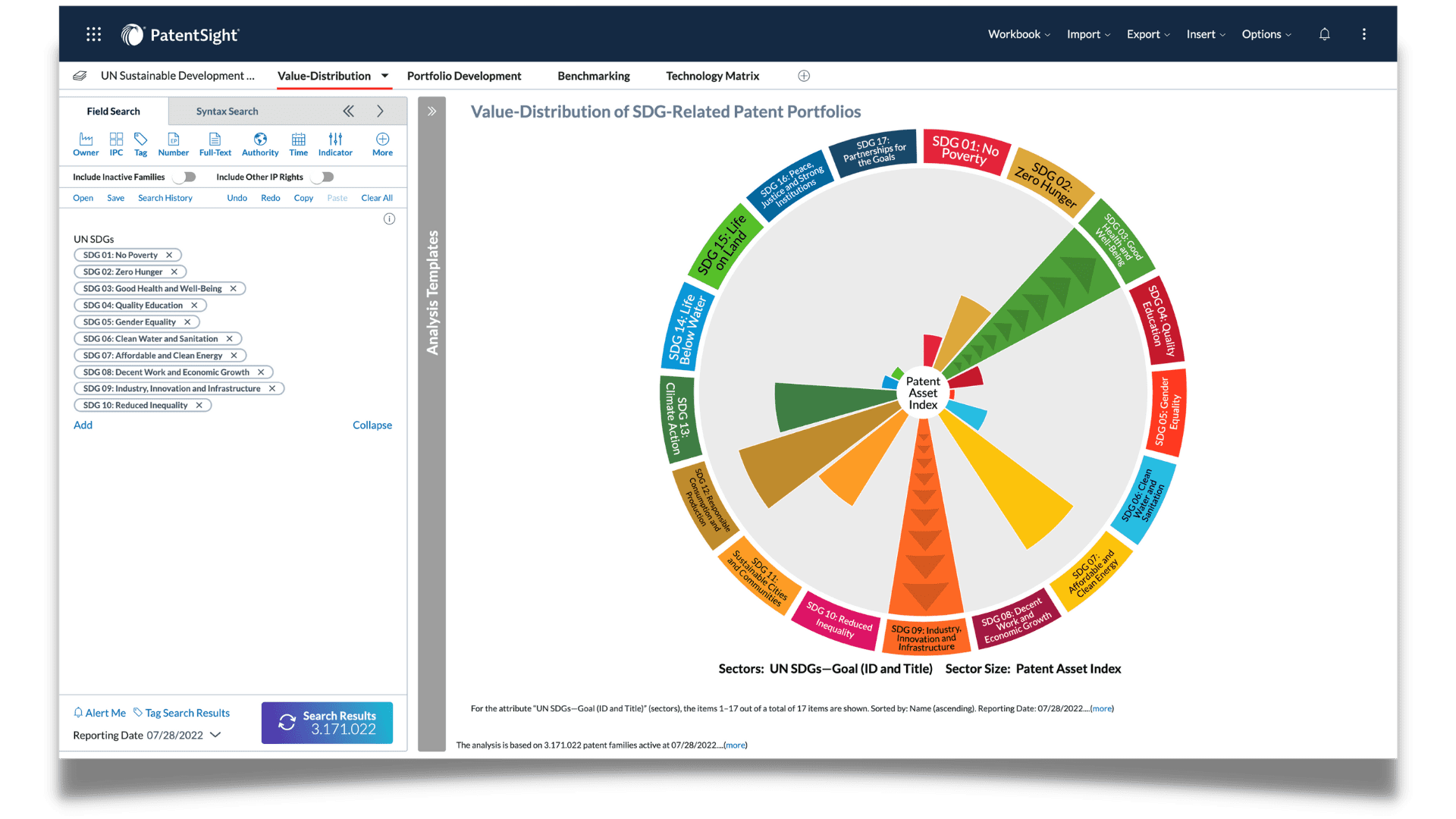Remove the SDG 04: Quality Education chip
Screen dimensions: 1456x819
(x=194, y=306)
